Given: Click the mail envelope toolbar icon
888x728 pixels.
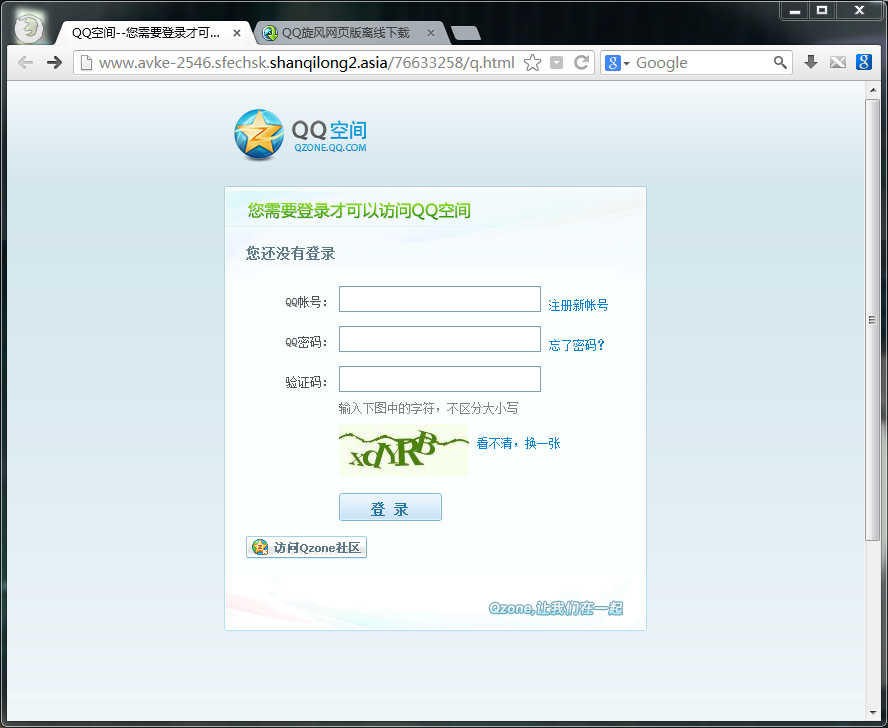Looking at the screenshot, I should 838,62.
